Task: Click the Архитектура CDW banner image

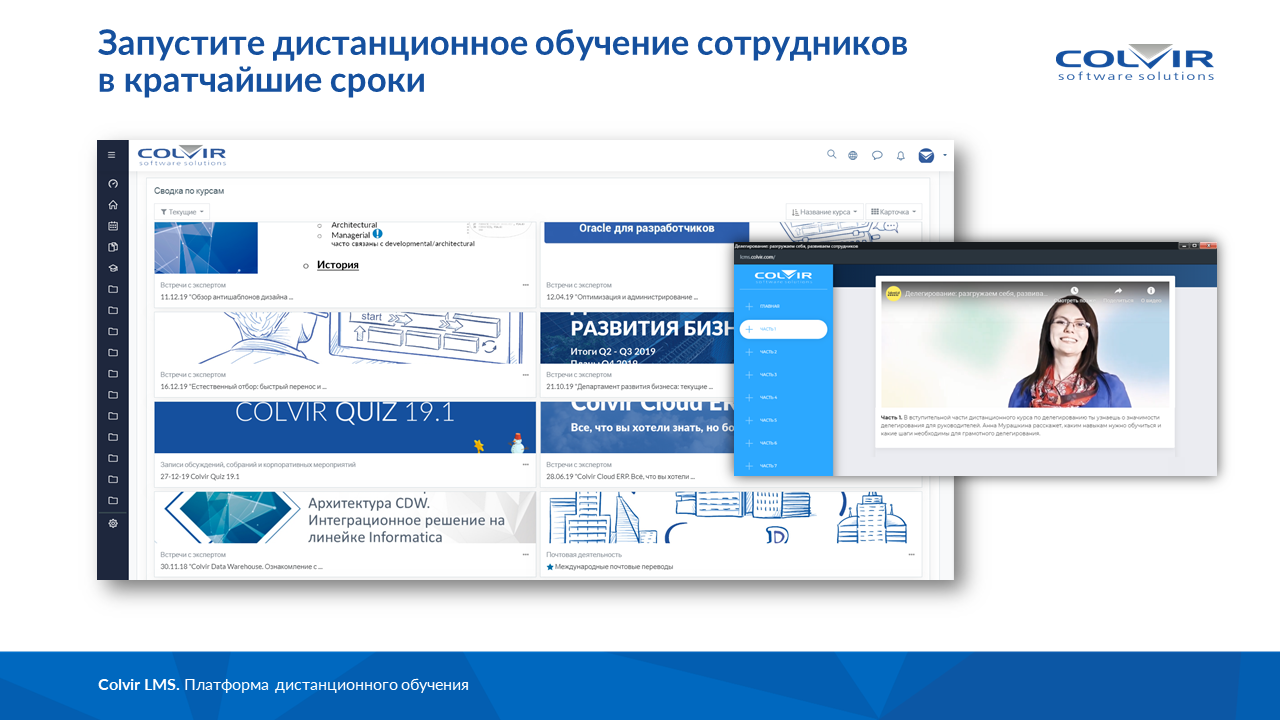Action: tap(345, 517)
